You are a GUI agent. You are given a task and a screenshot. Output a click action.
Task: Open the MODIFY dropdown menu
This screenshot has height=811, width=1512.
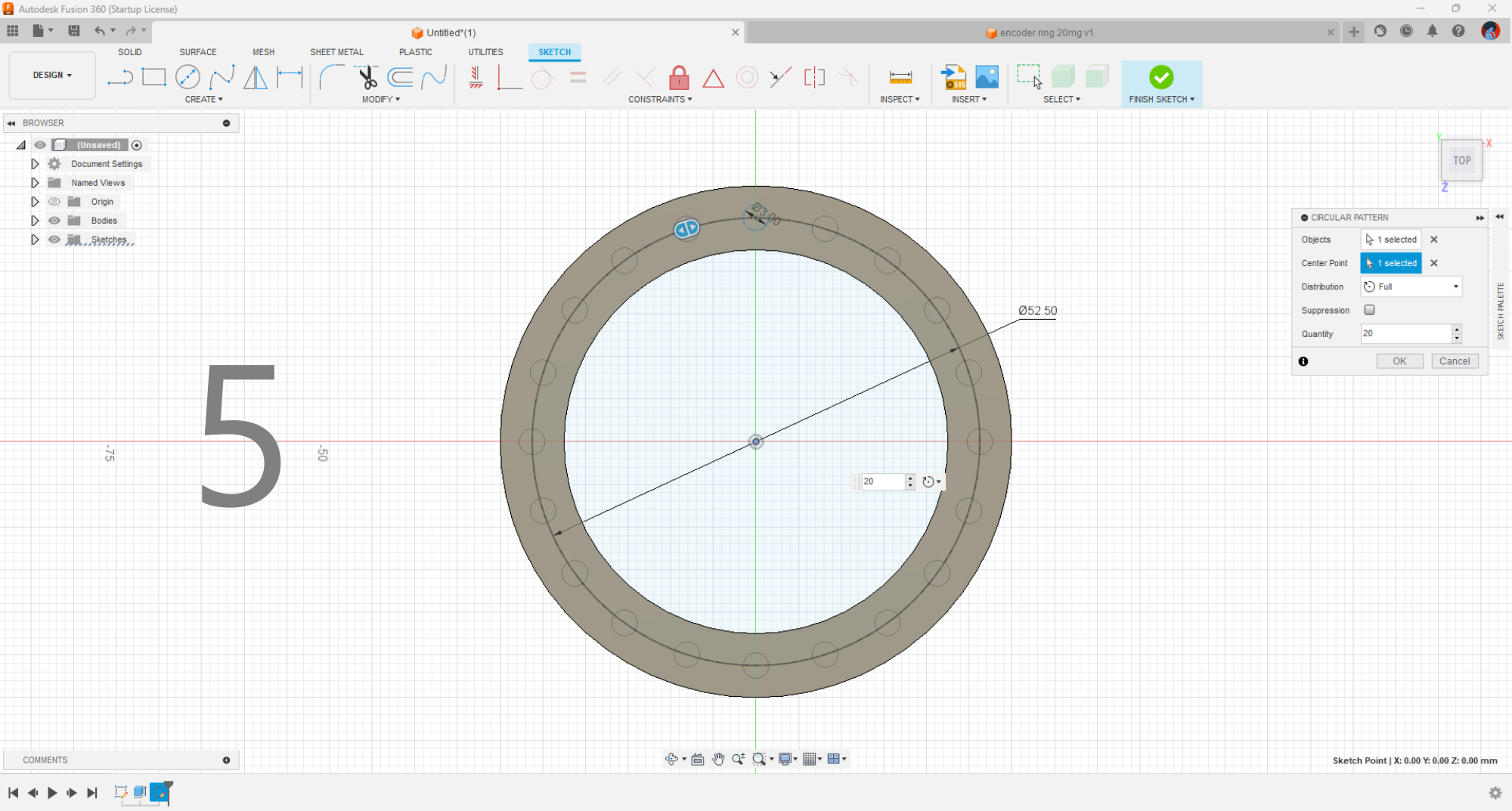pos(380,99)
